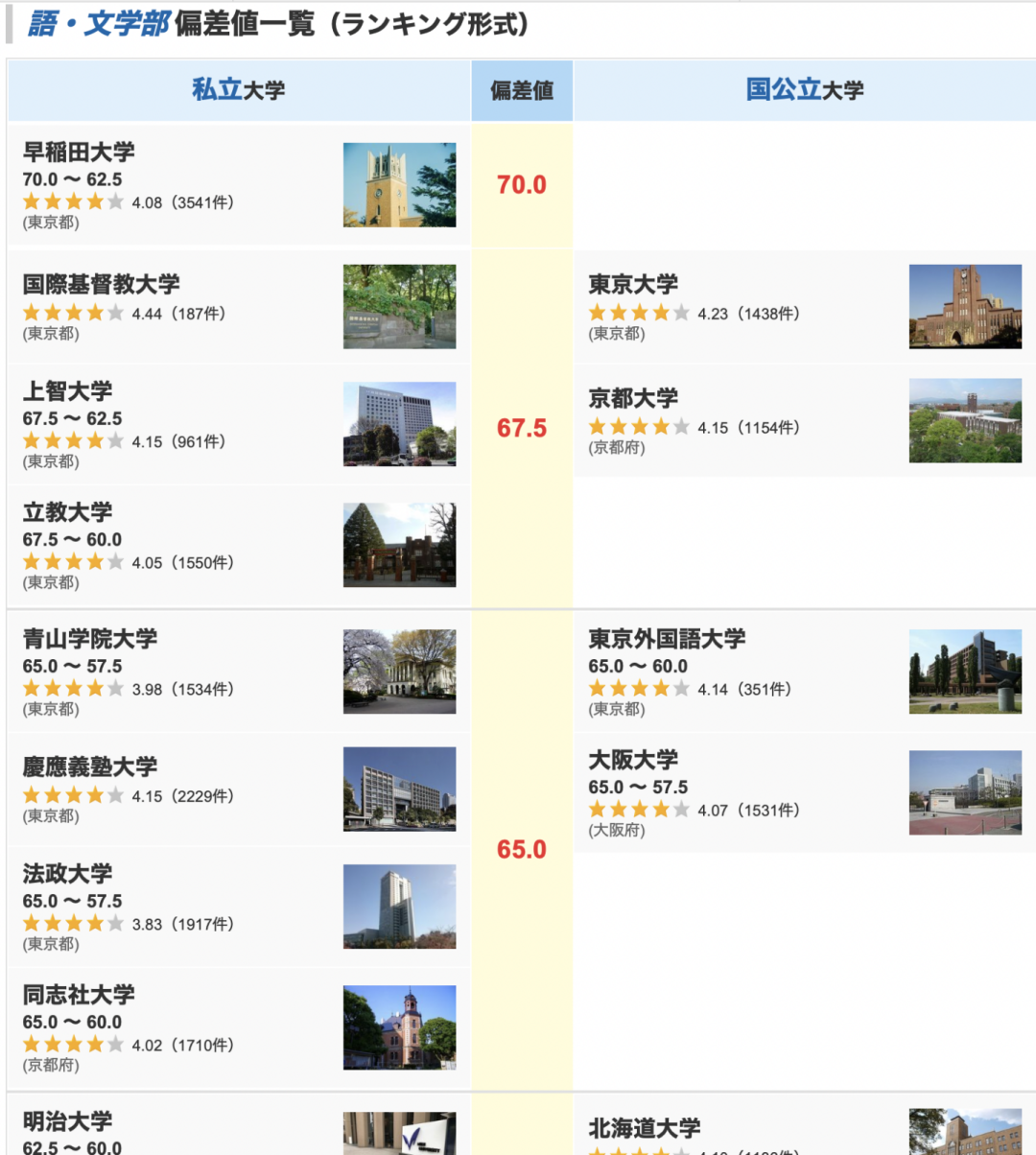Click the 同志社大学 brick building photo

(x=399, y=1027)
